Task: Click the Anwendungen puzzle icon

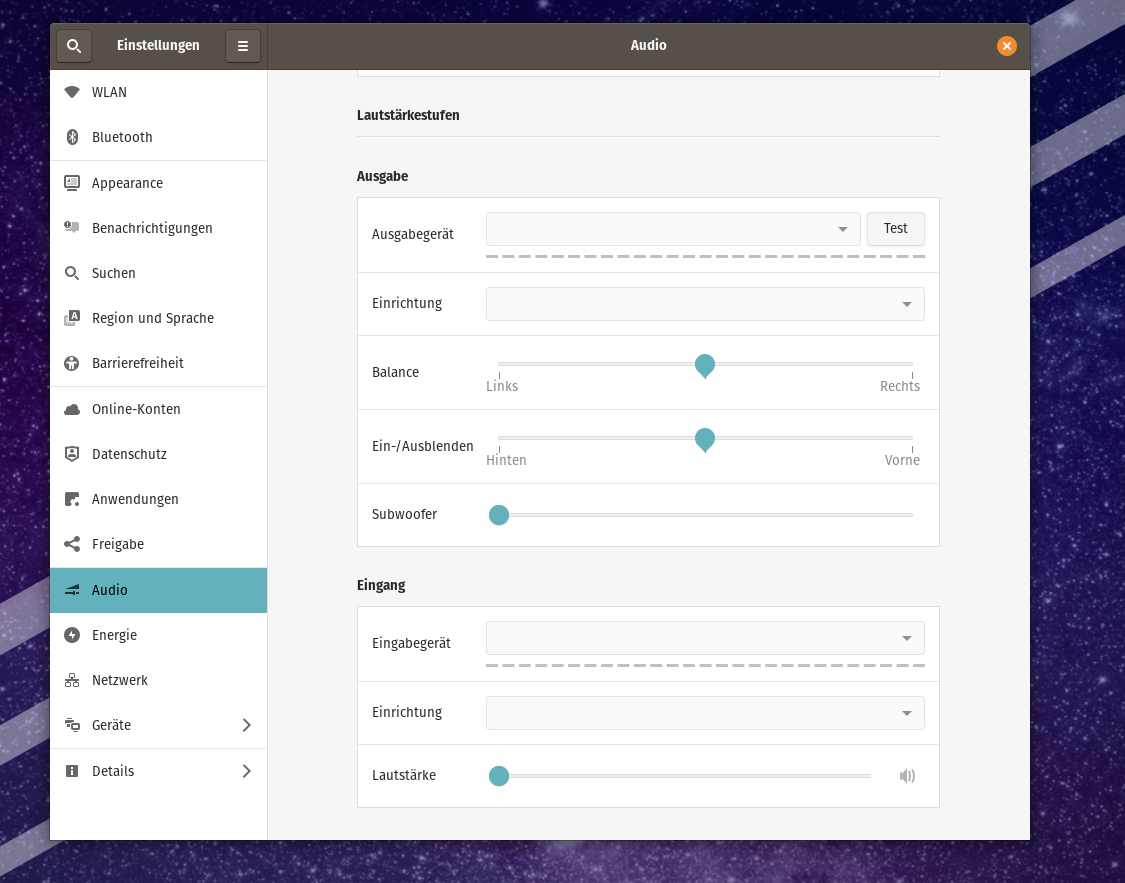Action: coord(72,499)
